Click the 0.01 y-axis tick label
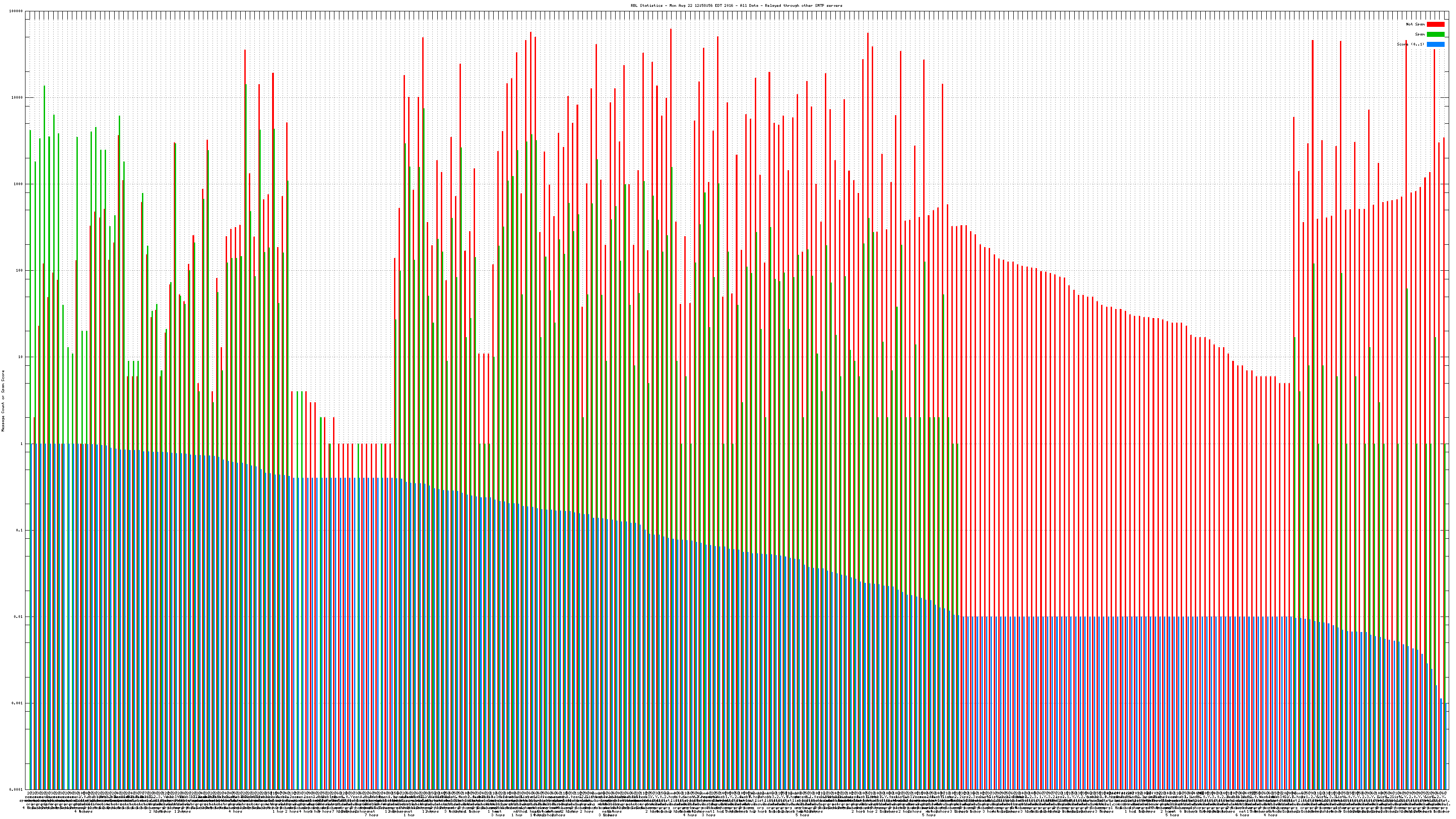The image size is (1456, 819). point(19,617)
